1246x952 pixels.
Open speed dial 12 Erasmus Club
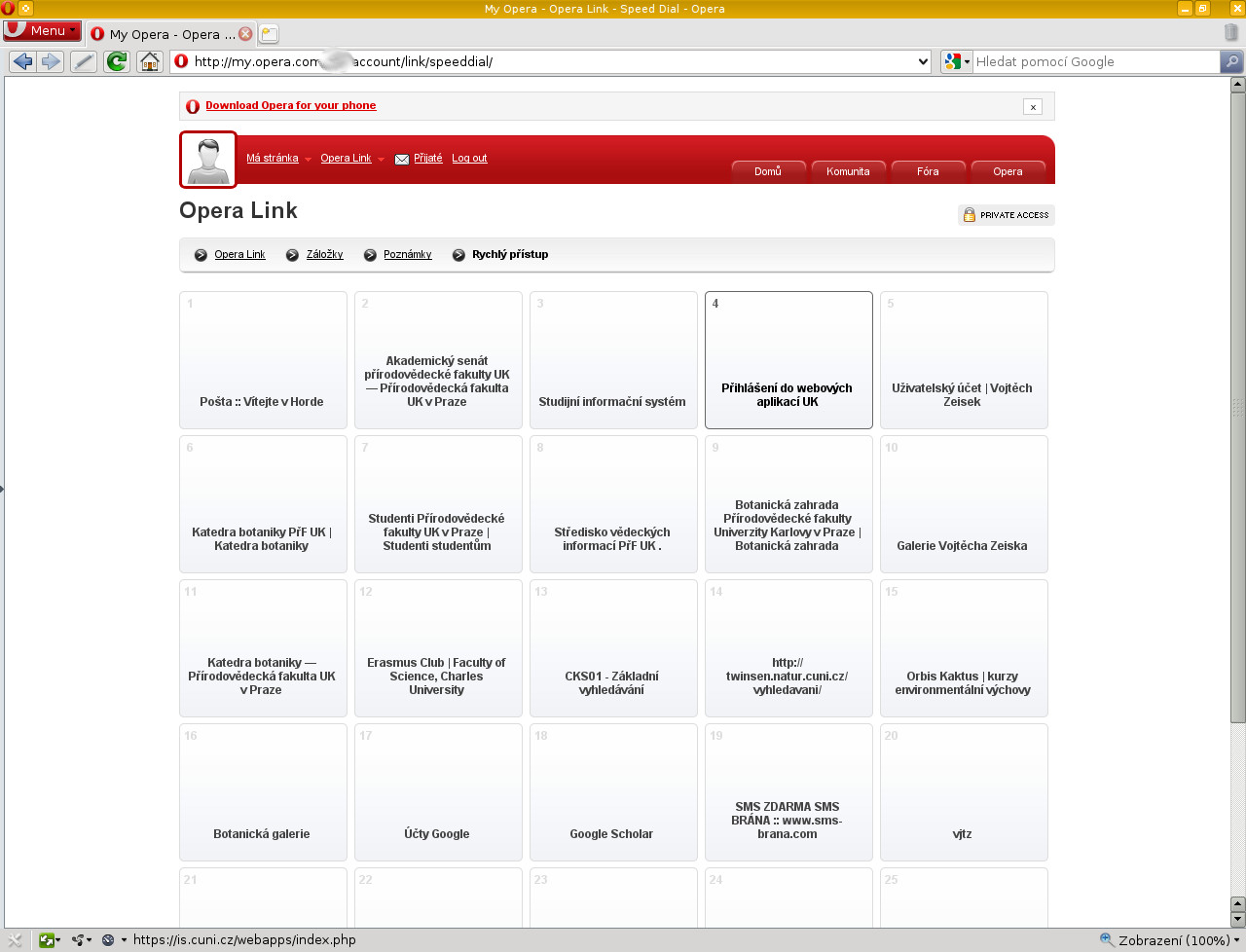tap(438, 648)
